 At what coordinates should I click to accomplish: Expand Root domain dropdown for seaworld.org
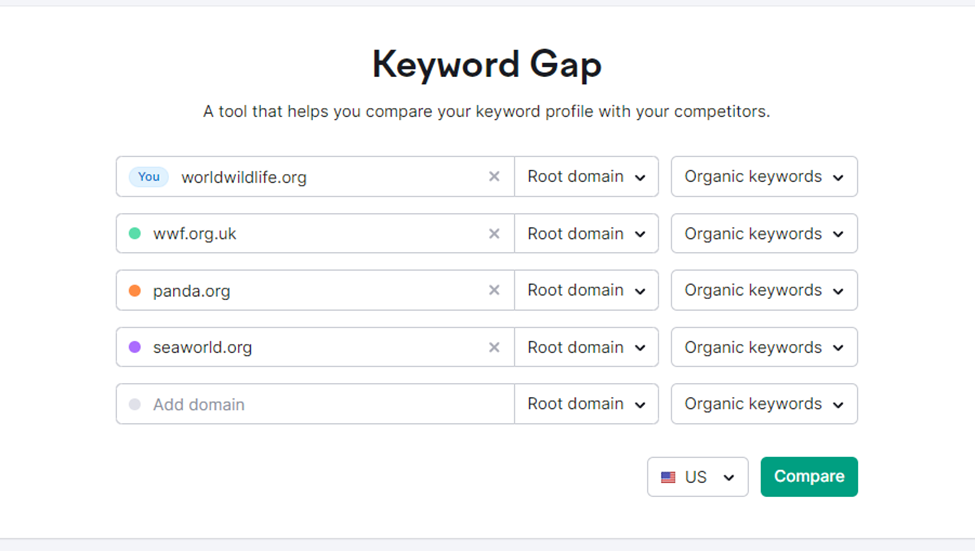coord(586,347)
